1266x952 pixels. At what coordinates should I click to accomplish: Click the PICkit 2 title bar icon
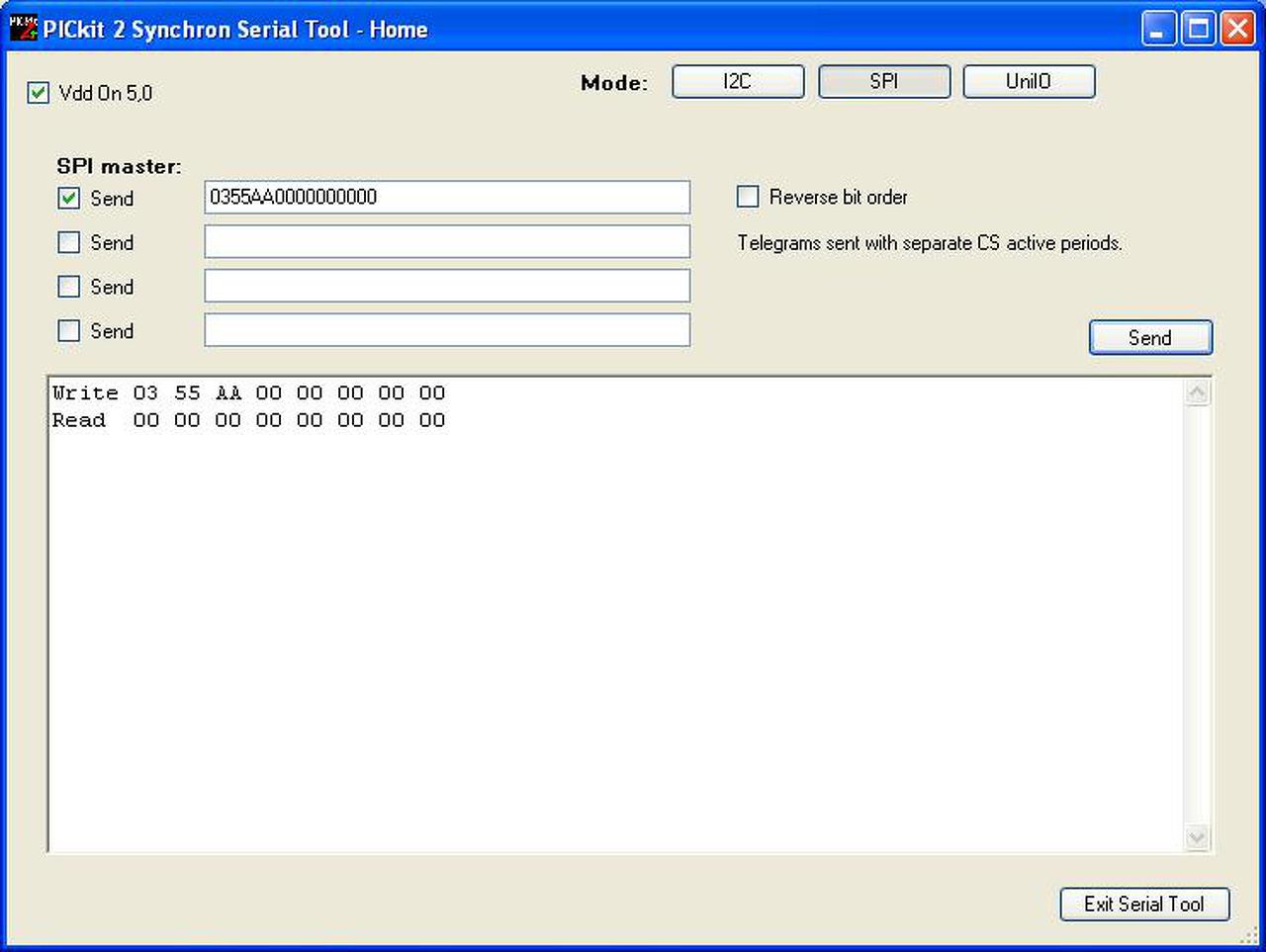[23, 28]
